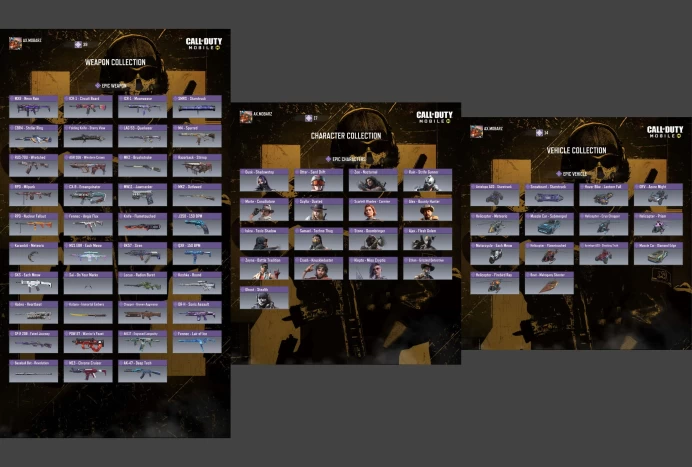
Task: Select the Motorcycle Each Meow vehicle card
Action: [494, 253]
